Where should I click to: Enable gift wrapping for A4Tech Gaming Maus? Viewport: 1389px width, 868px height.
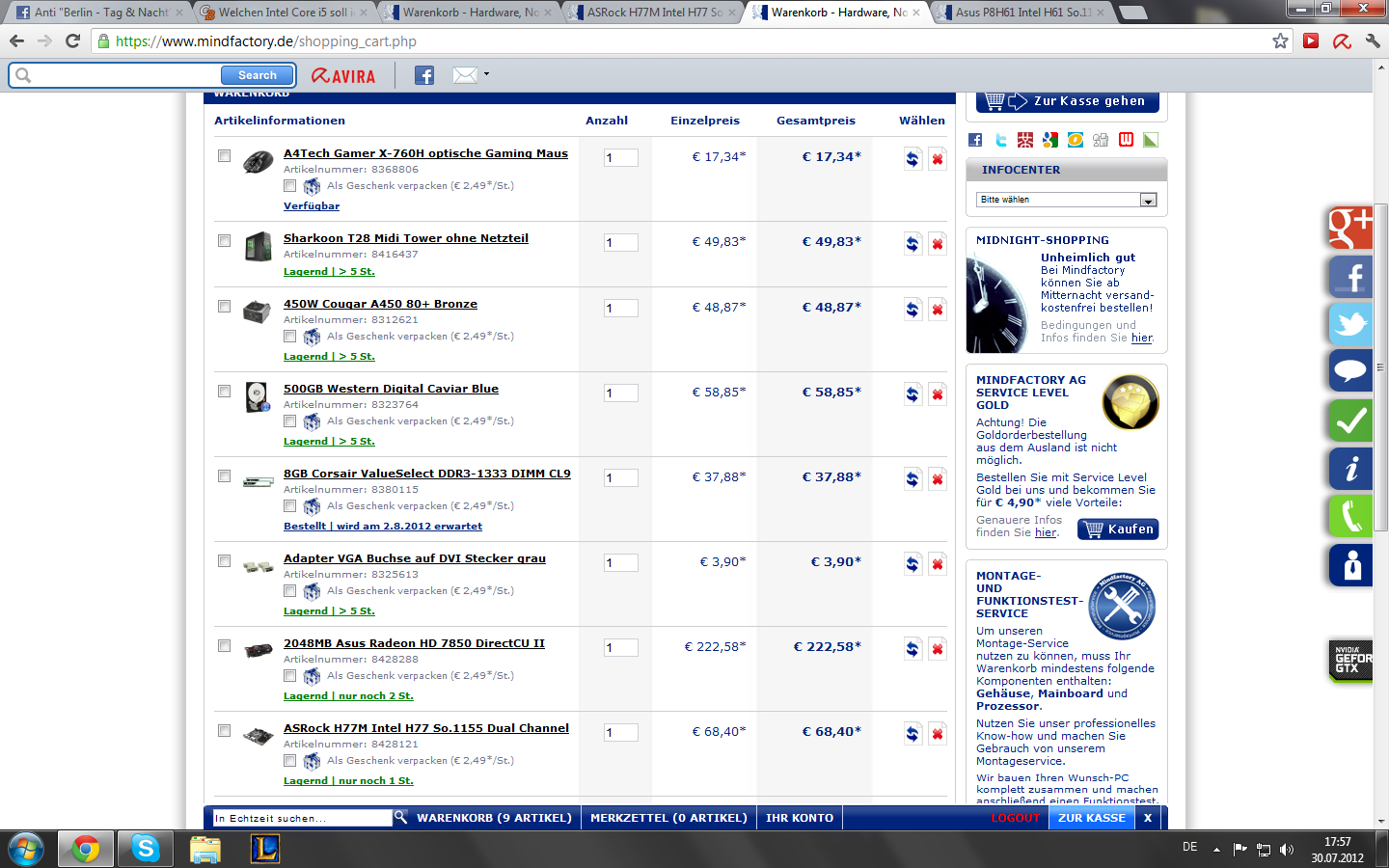click(289, 185)
